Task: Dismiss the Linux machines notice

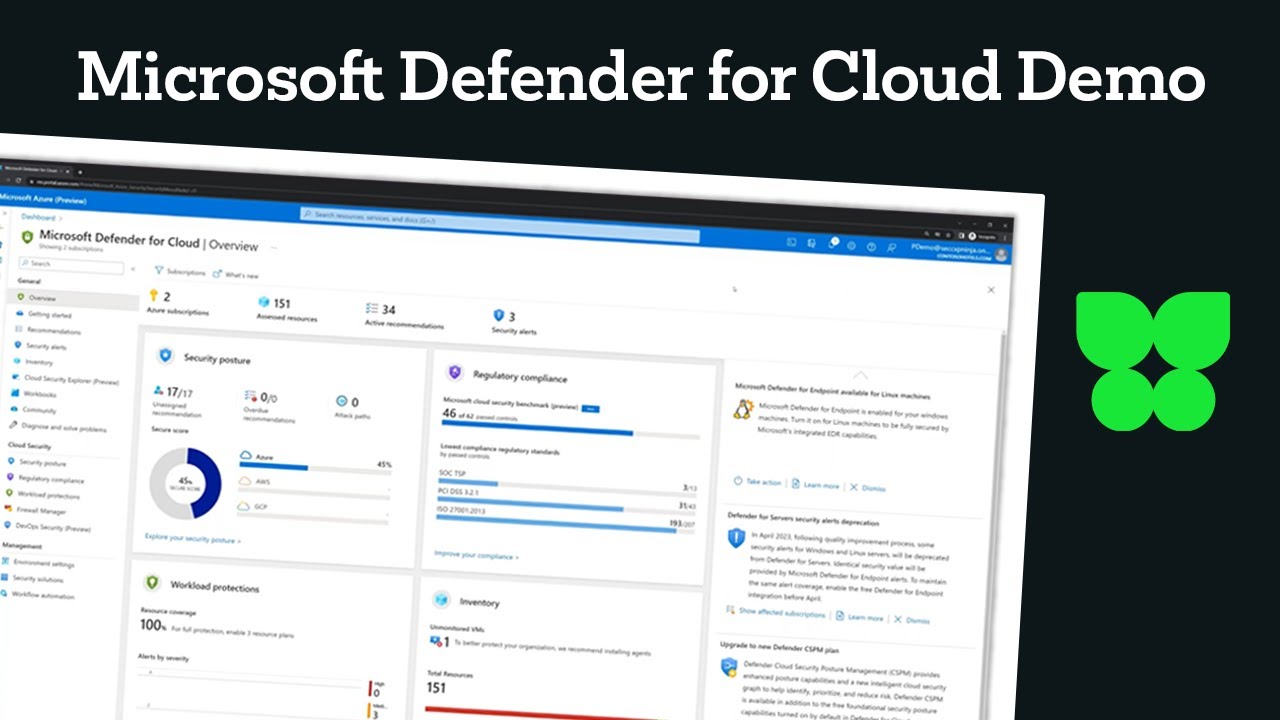Action: click(x=867, y=488)
